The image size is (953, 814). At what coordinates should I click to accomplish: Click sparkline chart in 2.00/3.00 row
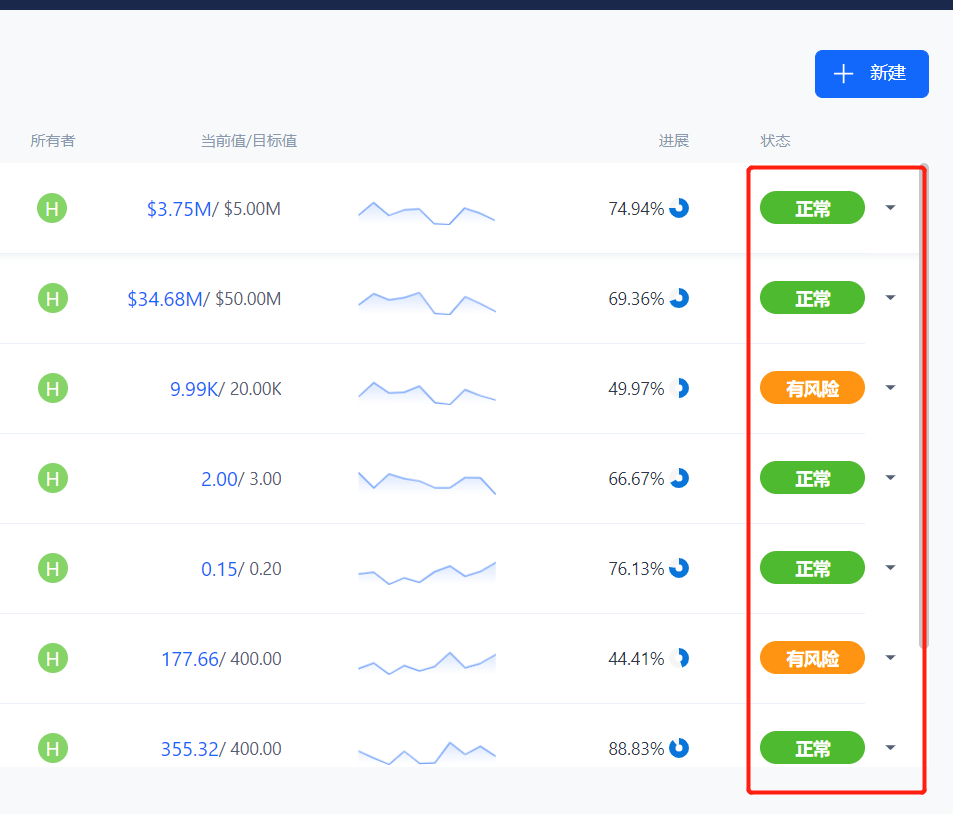[427, 483]
